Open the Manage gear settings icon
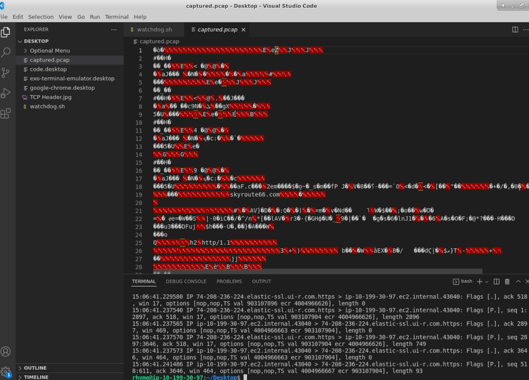The image size is (529, 380). click(6, 372)
